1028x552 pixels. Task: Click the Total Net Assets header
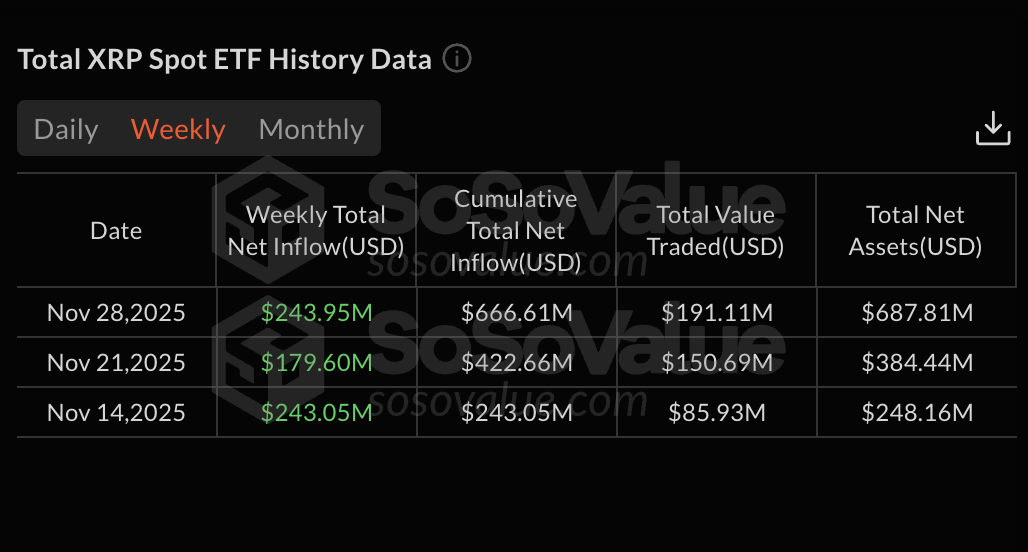916,231
